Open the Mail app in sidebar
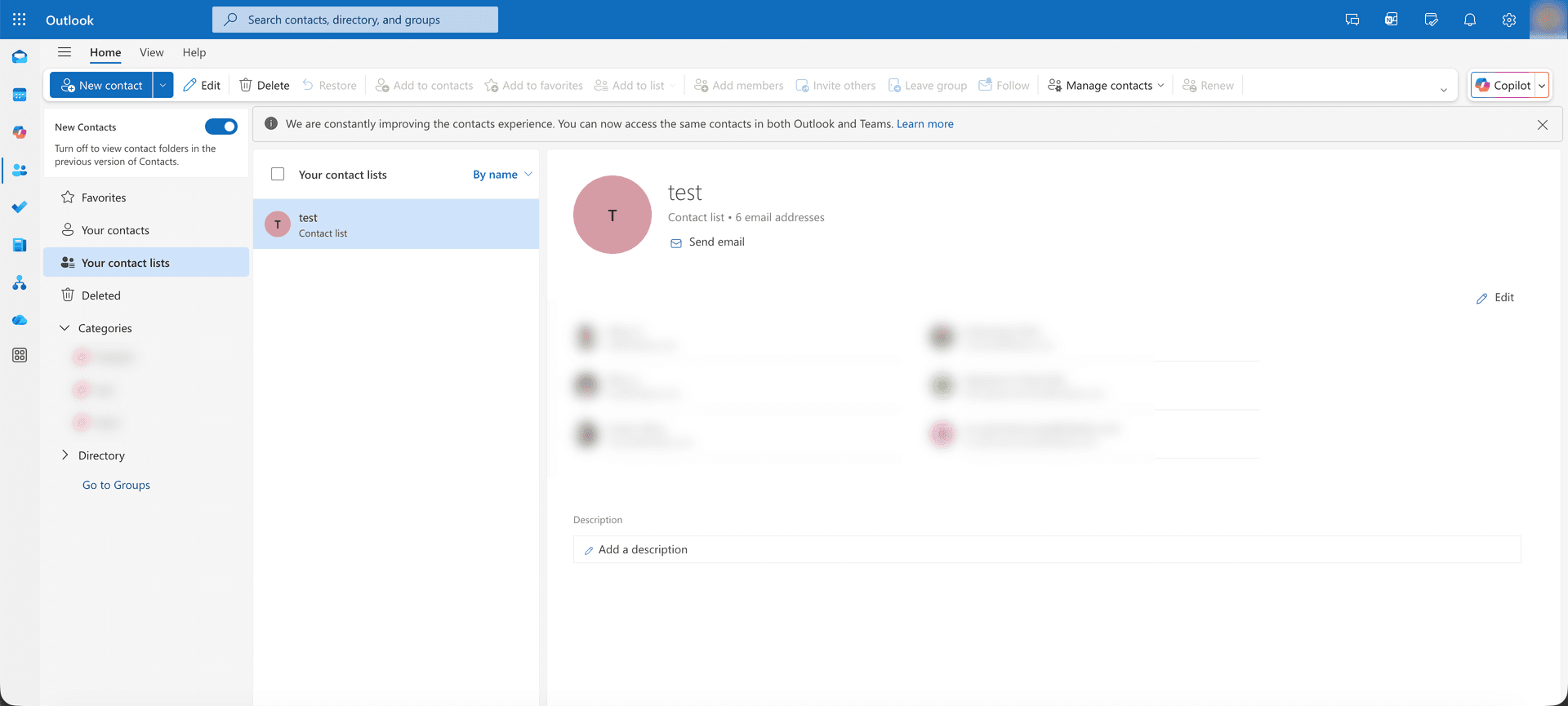 pos(20,57)
